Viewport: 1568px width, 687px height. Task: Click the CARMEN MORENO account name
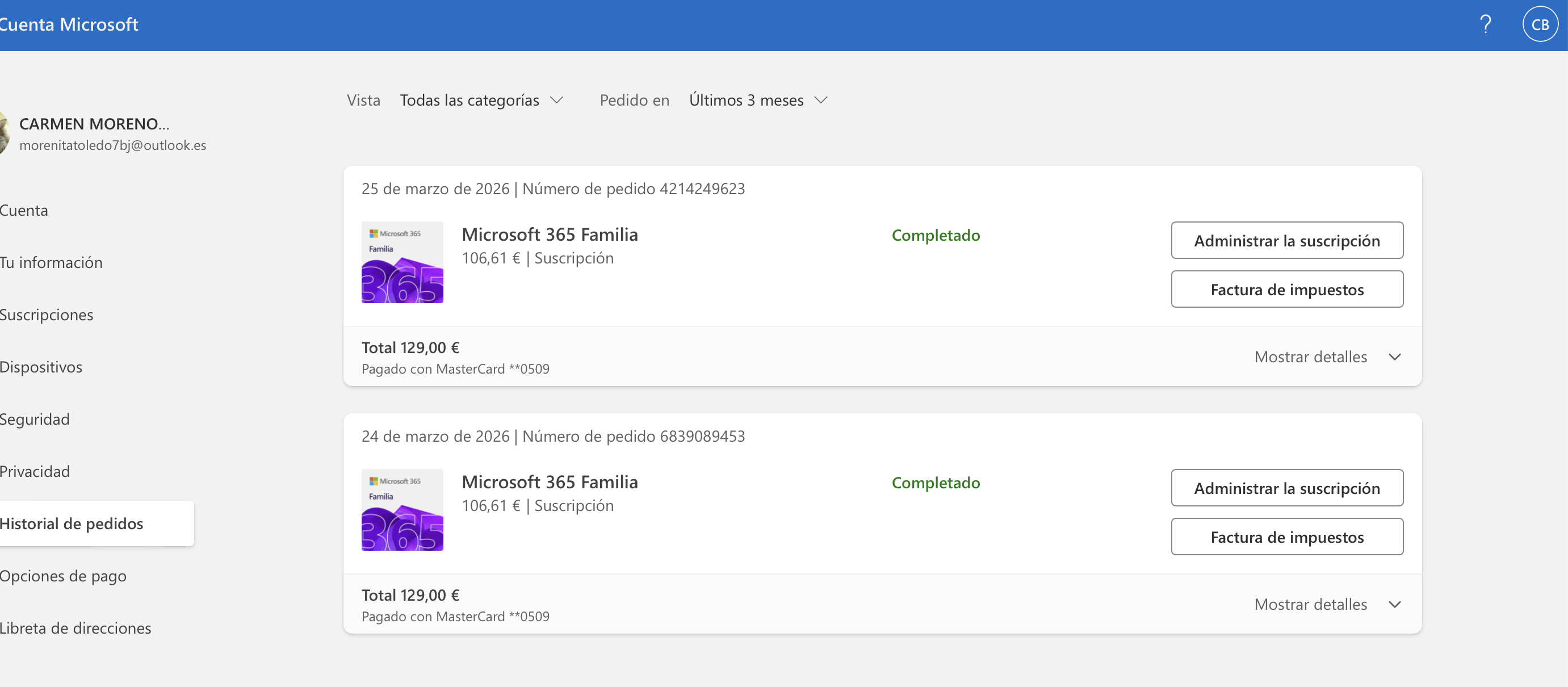(x=94, y=124)
